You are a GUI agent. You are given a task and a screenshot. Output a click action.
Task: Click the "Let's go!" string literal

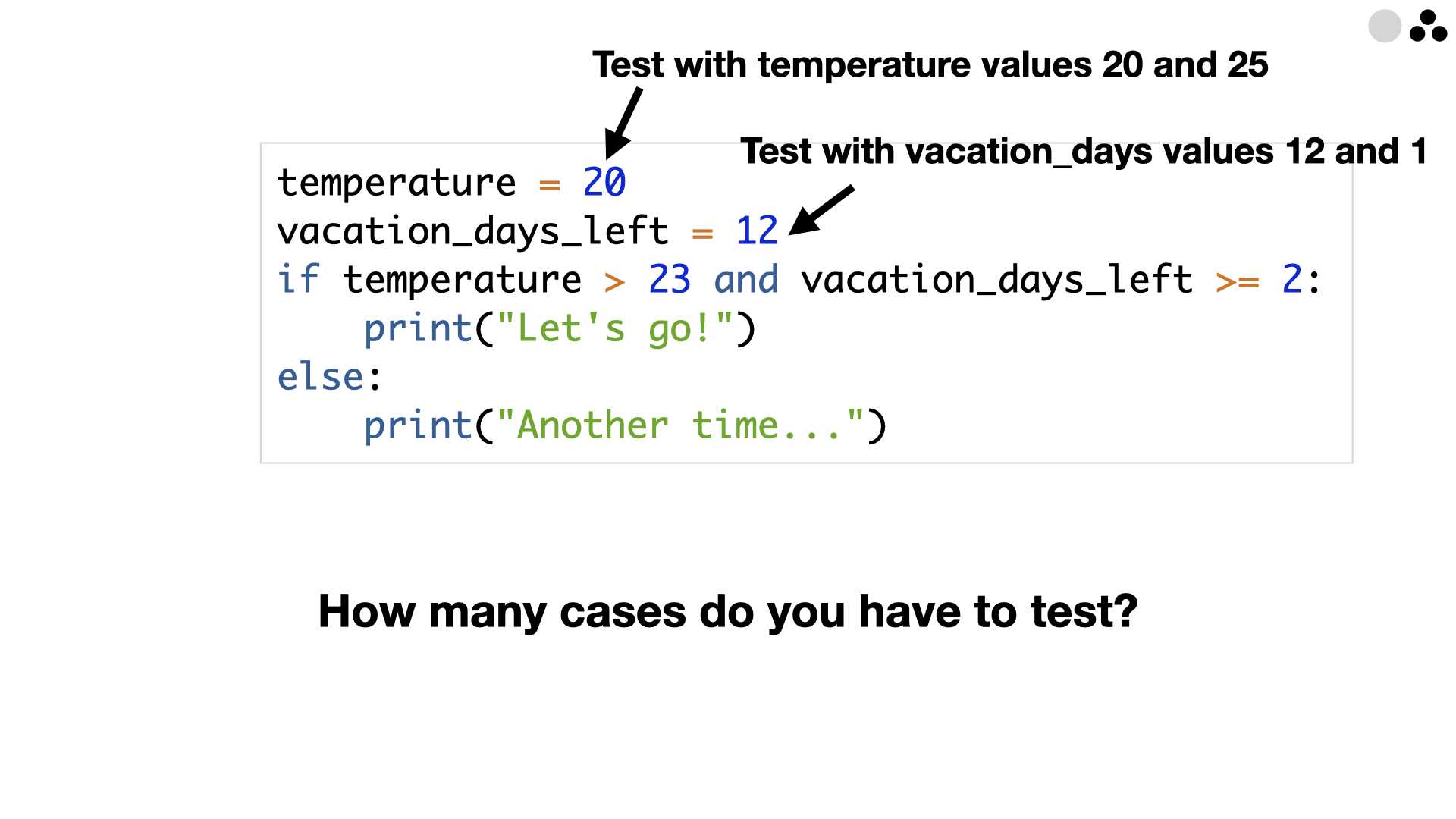click(x=615, y=328)
